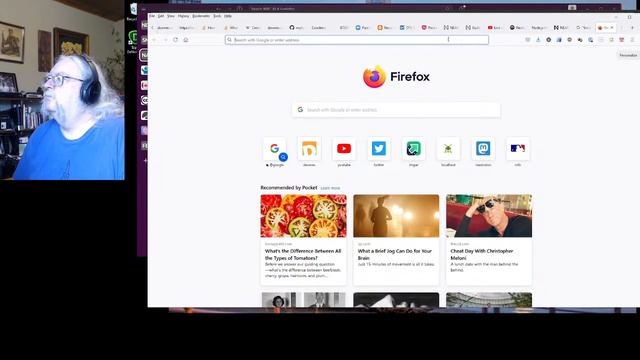Go forward one page
The width and height of the screenshot is (640, 360).
[x=165, y=40]
